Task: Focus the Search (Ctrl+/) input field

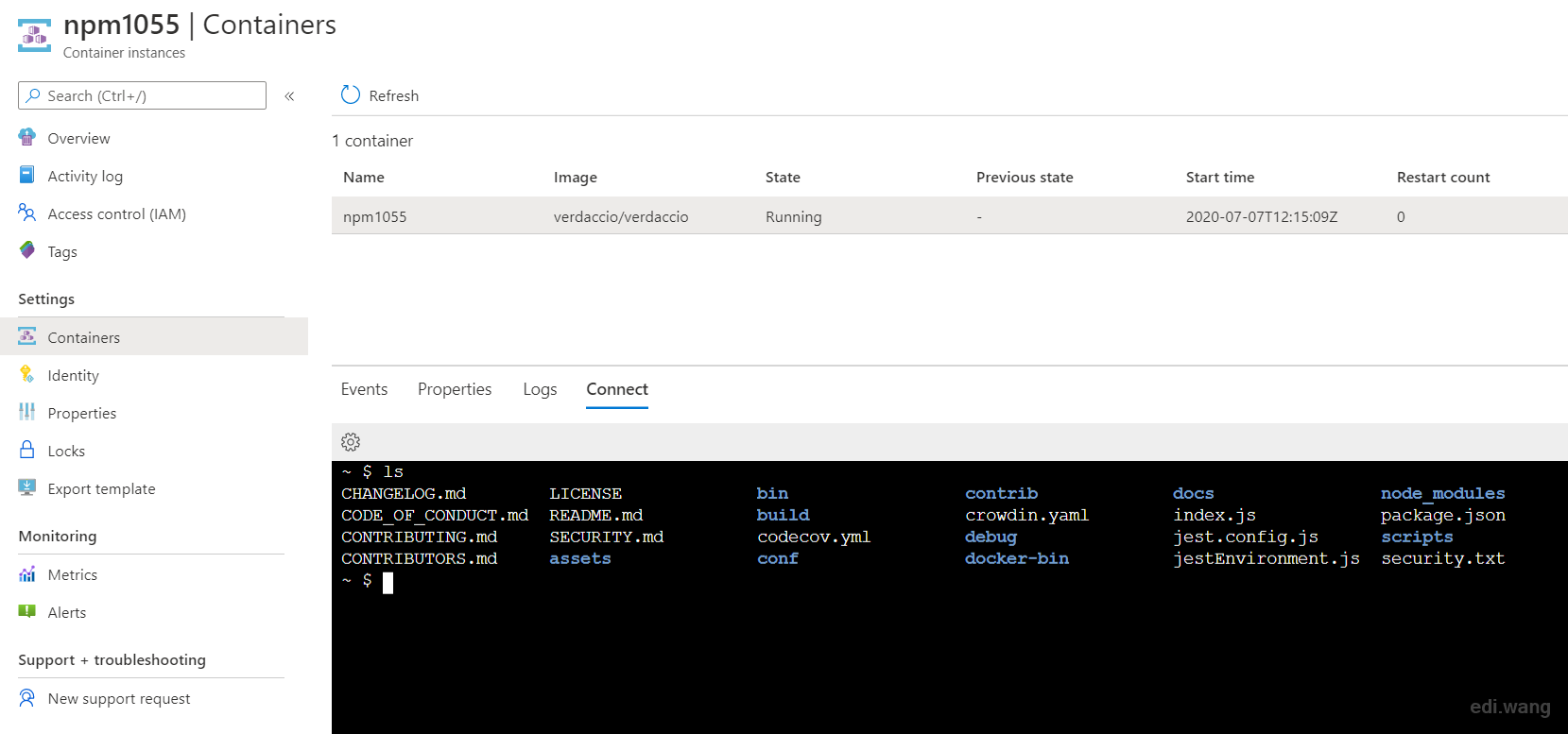Action: click(x=142, y=95)
